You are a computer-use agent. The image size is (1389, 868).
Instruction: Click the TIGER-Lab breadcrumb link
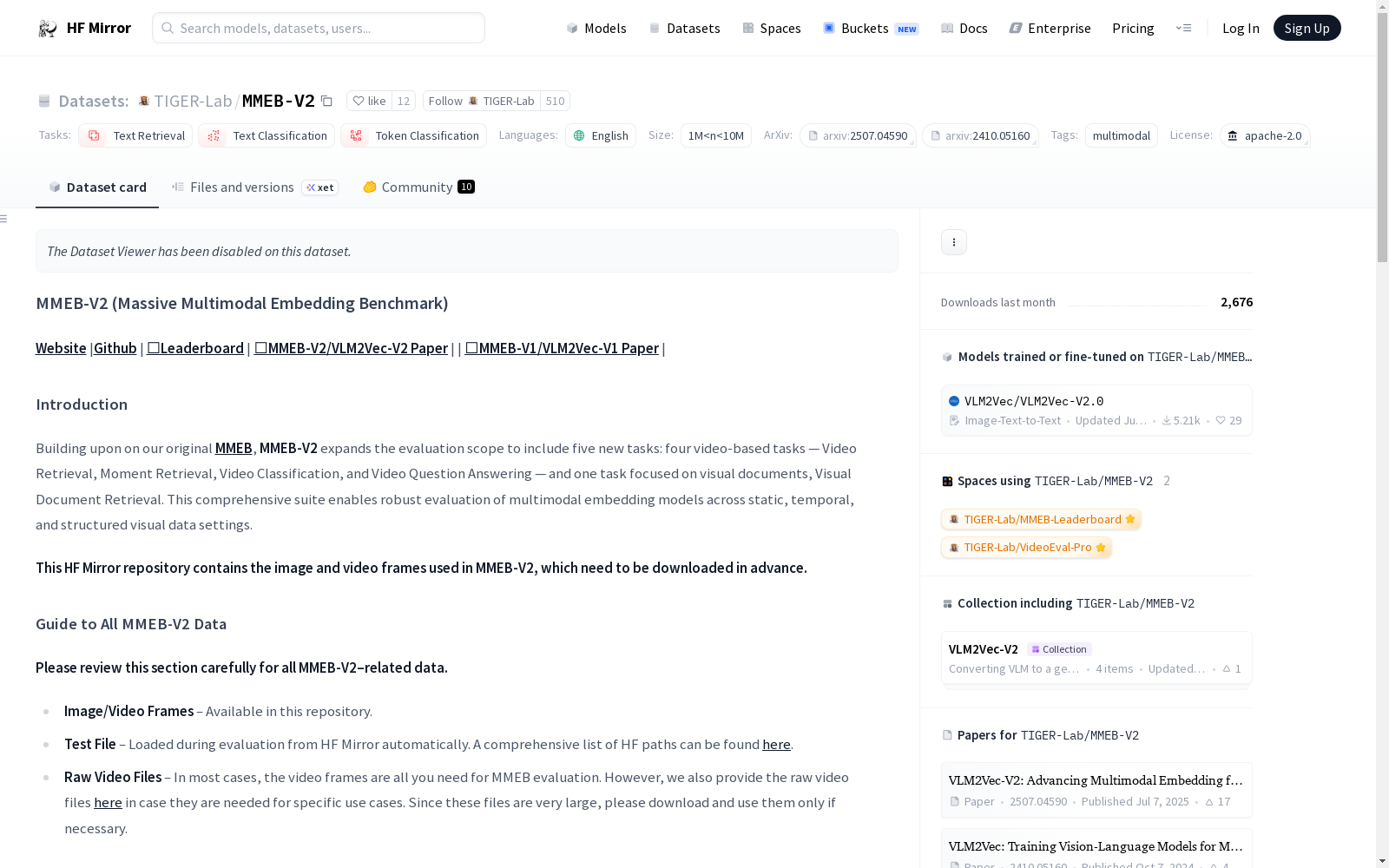click(x=193, y=101)
